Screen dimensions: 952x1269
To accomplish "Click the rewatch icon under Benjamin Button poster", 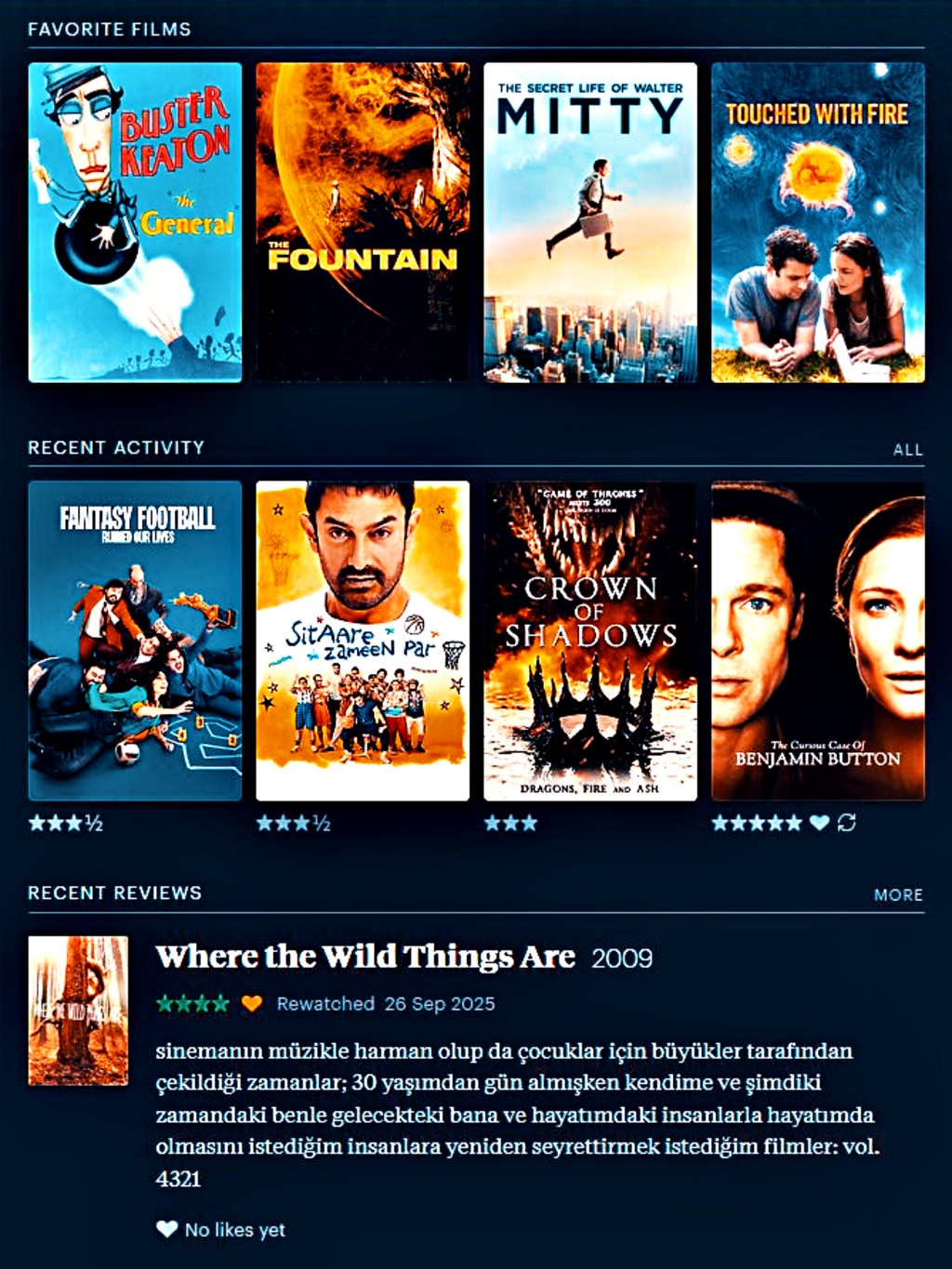I will tap(846, 823).
